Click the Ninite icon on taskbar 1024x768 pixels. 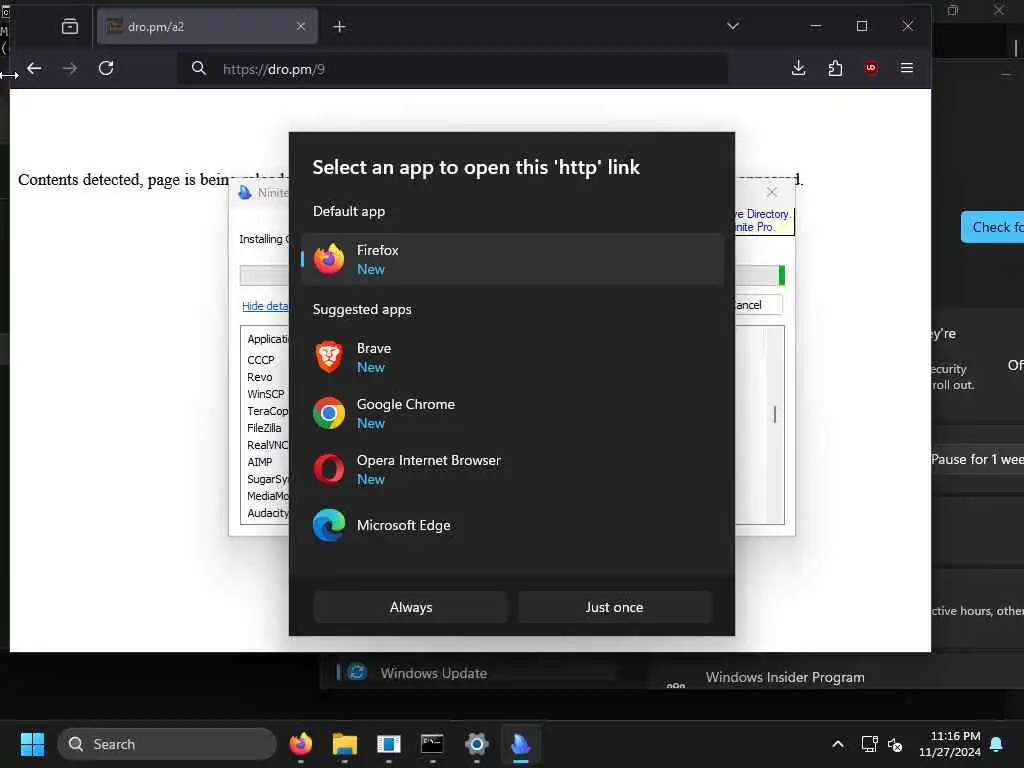520,744
